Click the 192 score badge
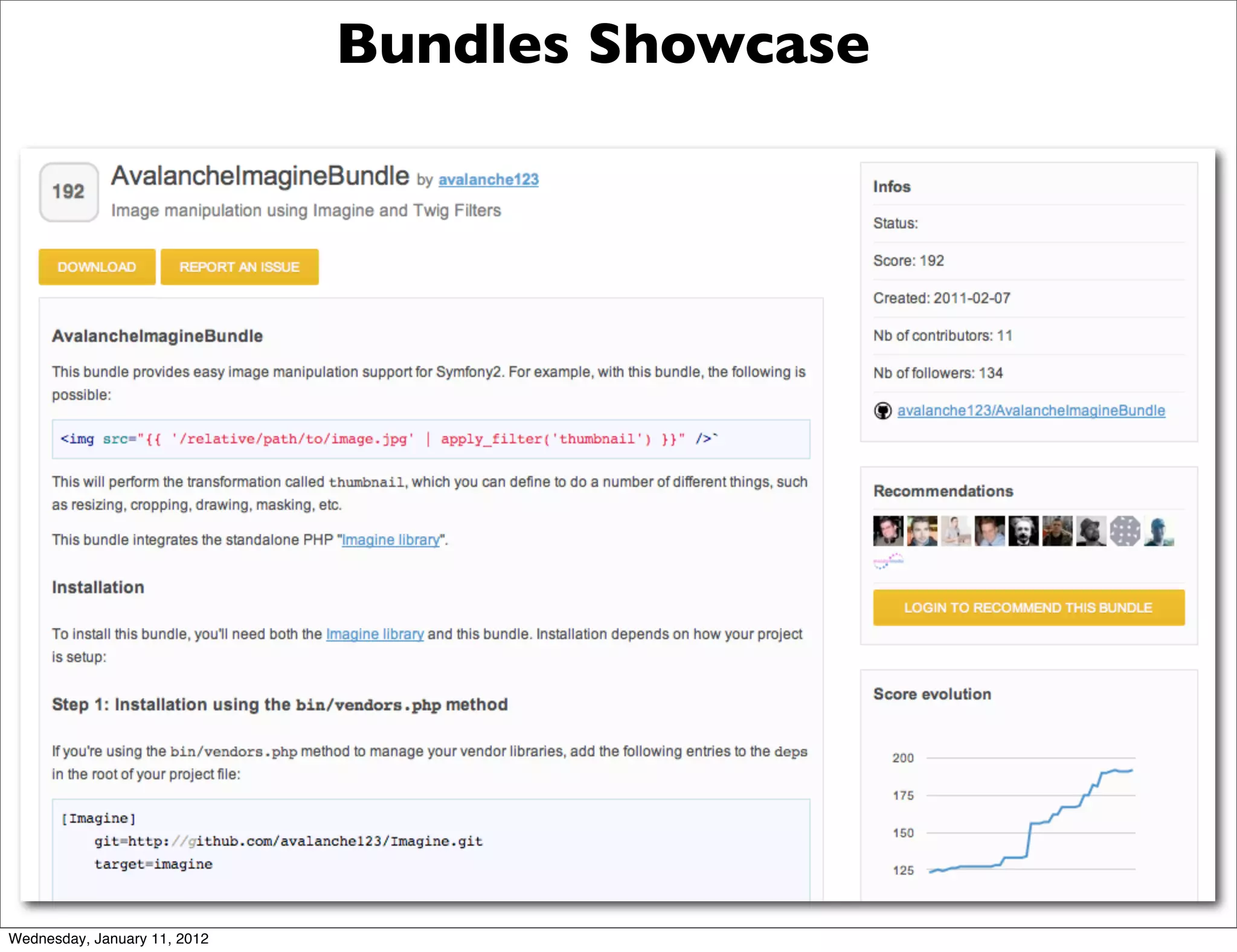 coord(69,192)
